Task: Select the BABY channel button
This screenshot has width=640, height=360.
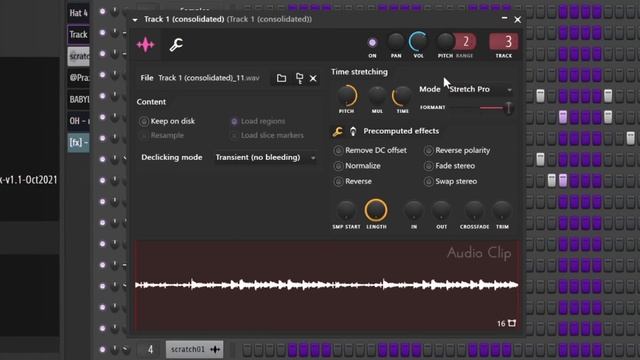Action: [x=78, y=99]
